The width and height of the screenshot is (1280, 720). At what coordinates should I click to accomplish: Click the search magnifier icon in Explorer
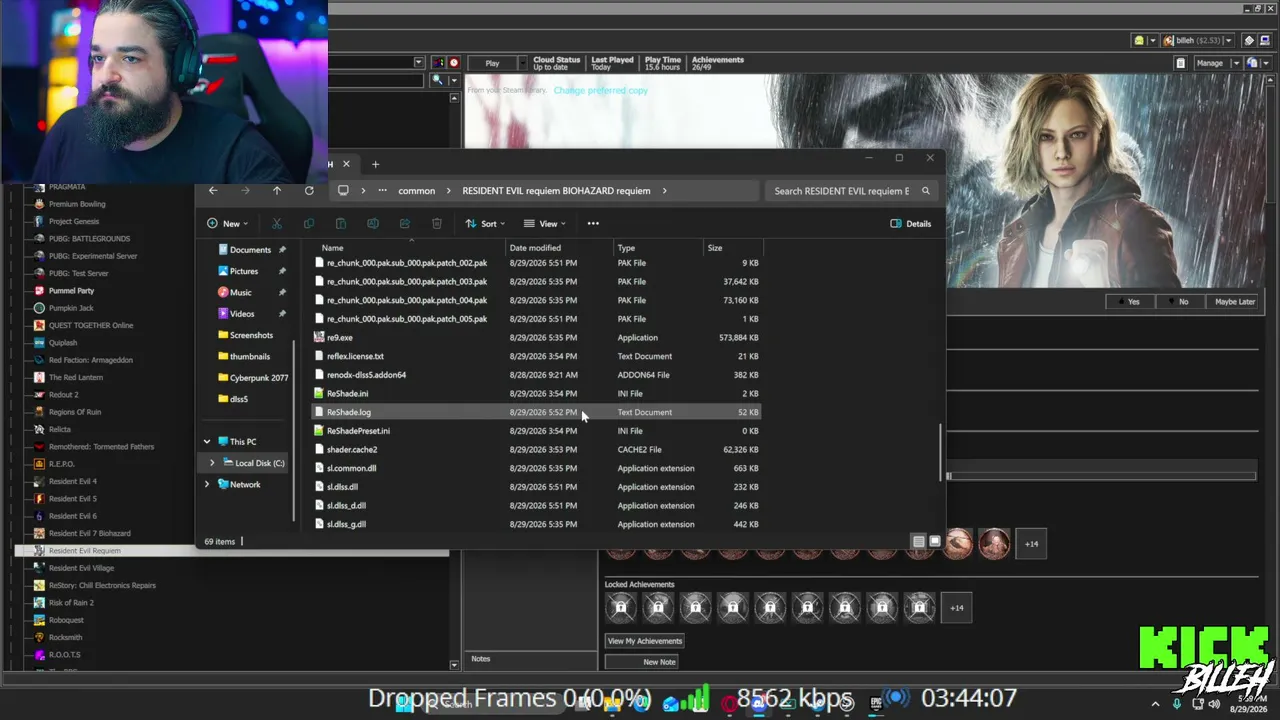pyautogui.click(x=926, y=191)
